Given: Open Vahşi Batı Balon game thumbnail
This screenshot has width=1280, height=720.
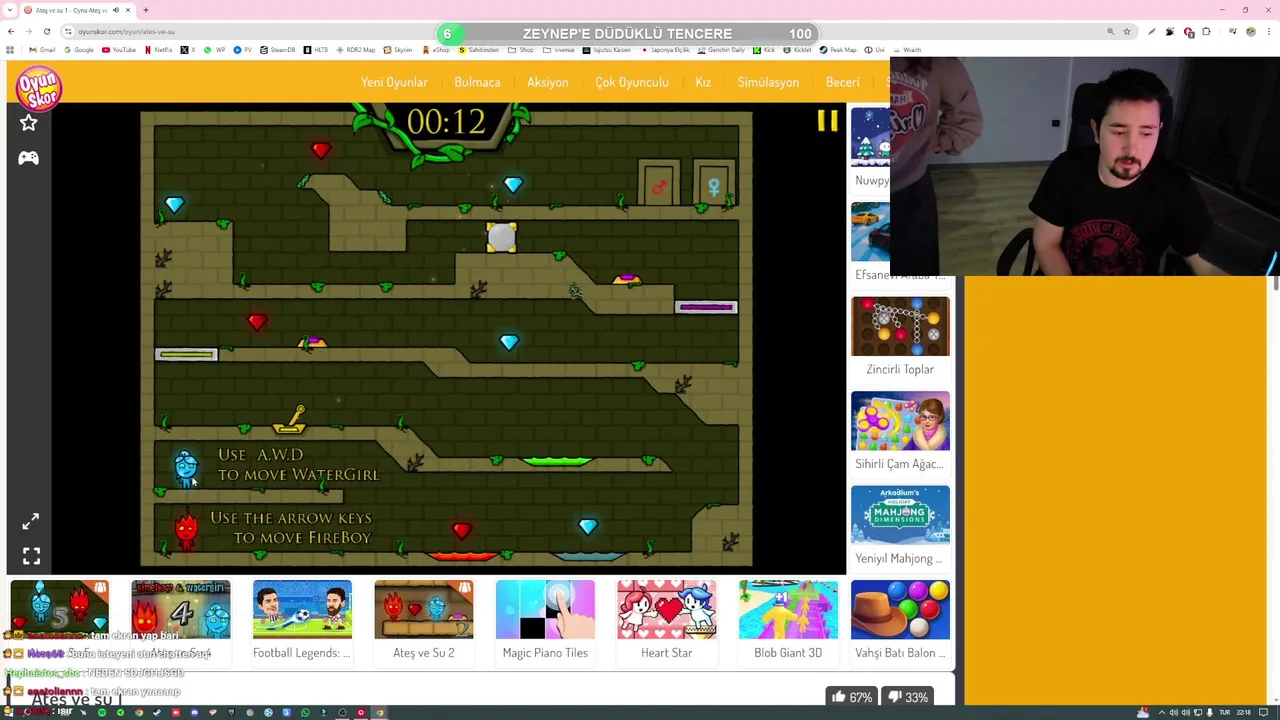Looking at the screenshot, I should (x=900, y=609).
